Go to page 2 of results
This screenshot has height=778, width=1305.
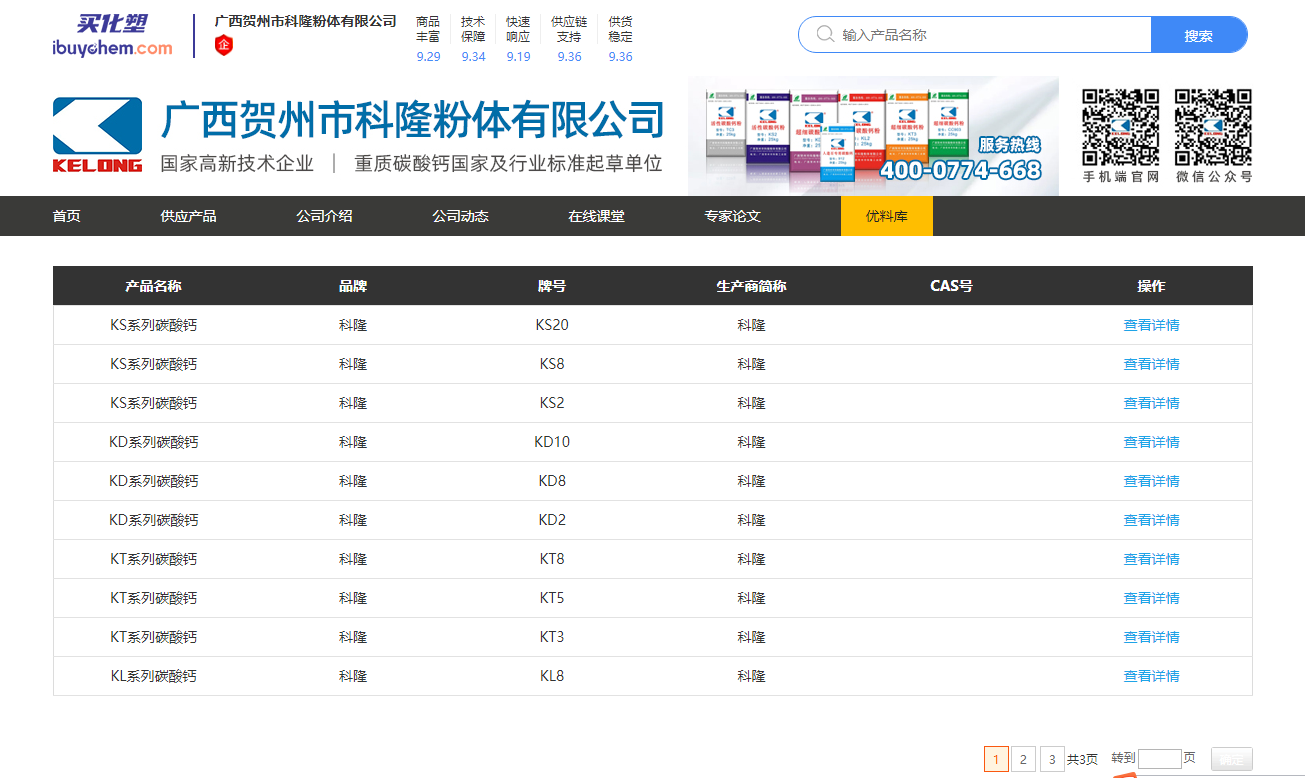tap(1023, 759)
